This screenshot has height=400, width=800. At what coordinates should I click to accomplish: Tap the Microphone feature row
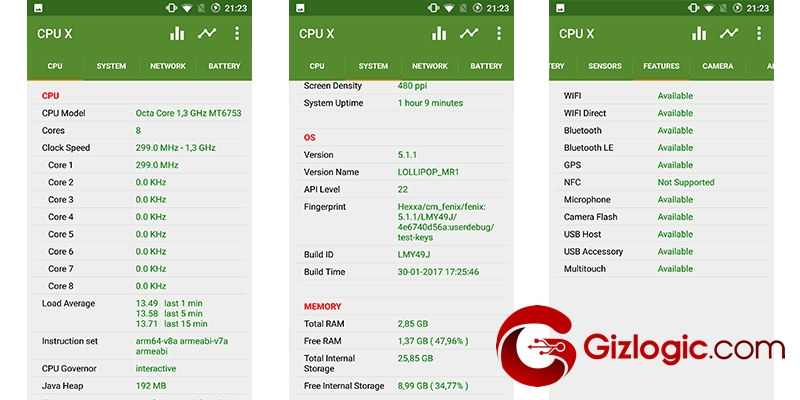point(661,200)
